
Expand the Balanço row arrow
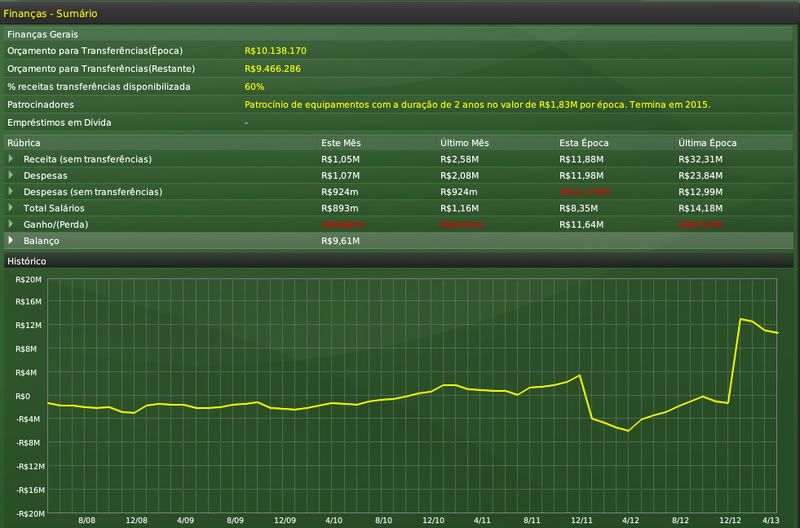coord(11,241)
